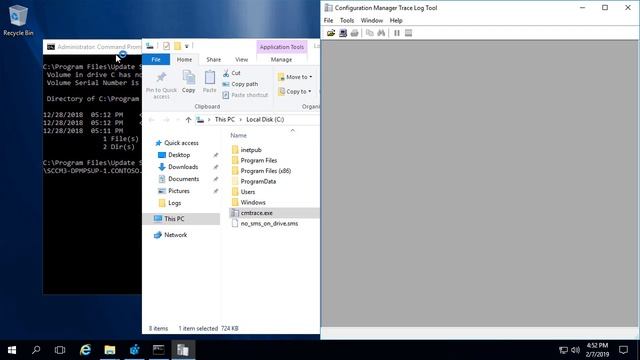Click the File Explorer taskbar icon
The width and height of the screenshot is (640, 360).
pos(109,350)
